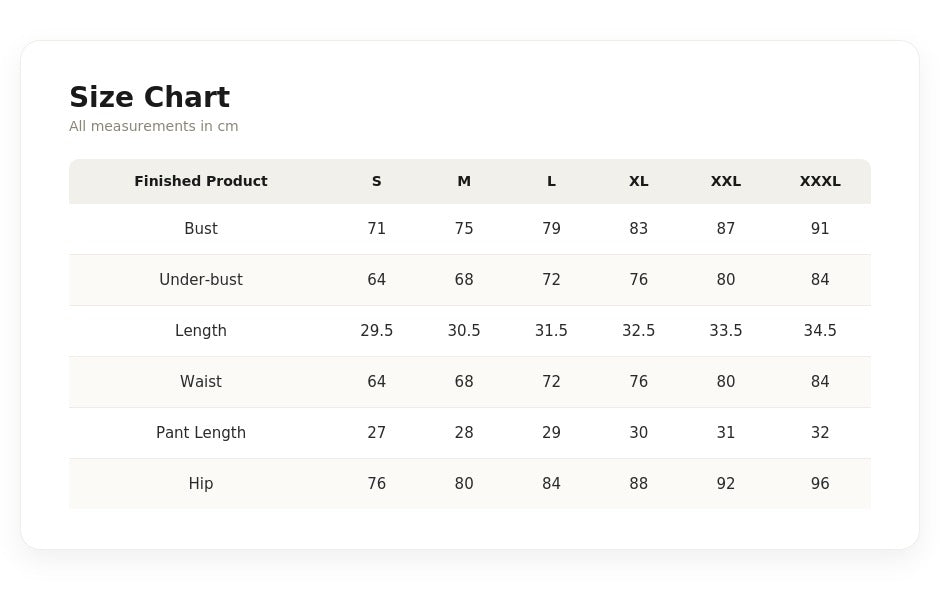Select the Under-bust row label
The image size is (940, 590).
pyautogui.click(x=201, y=279)
